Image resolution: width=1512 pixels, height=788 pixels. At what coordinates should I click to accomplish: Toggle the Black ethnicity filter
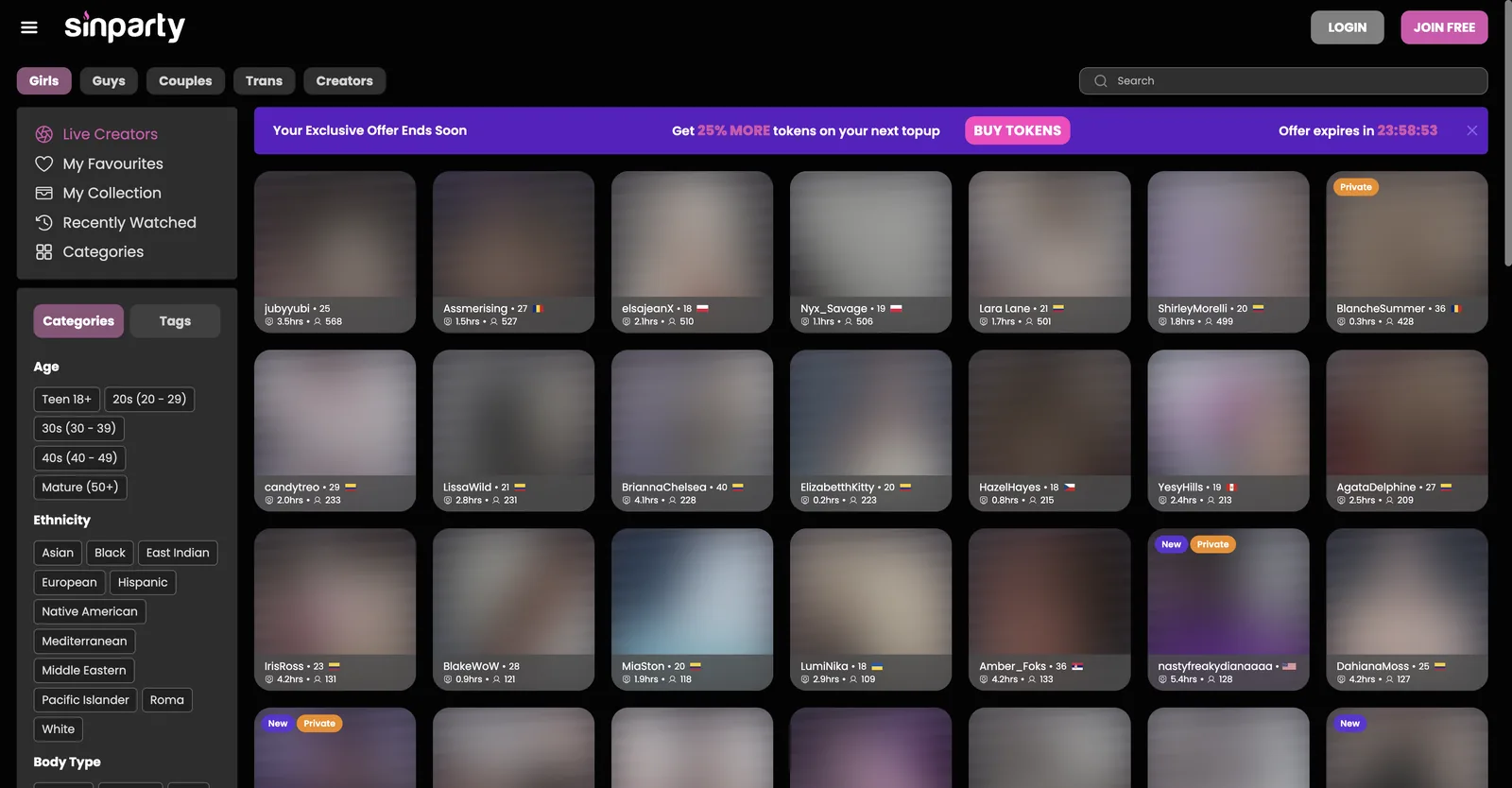click(110, 553)
